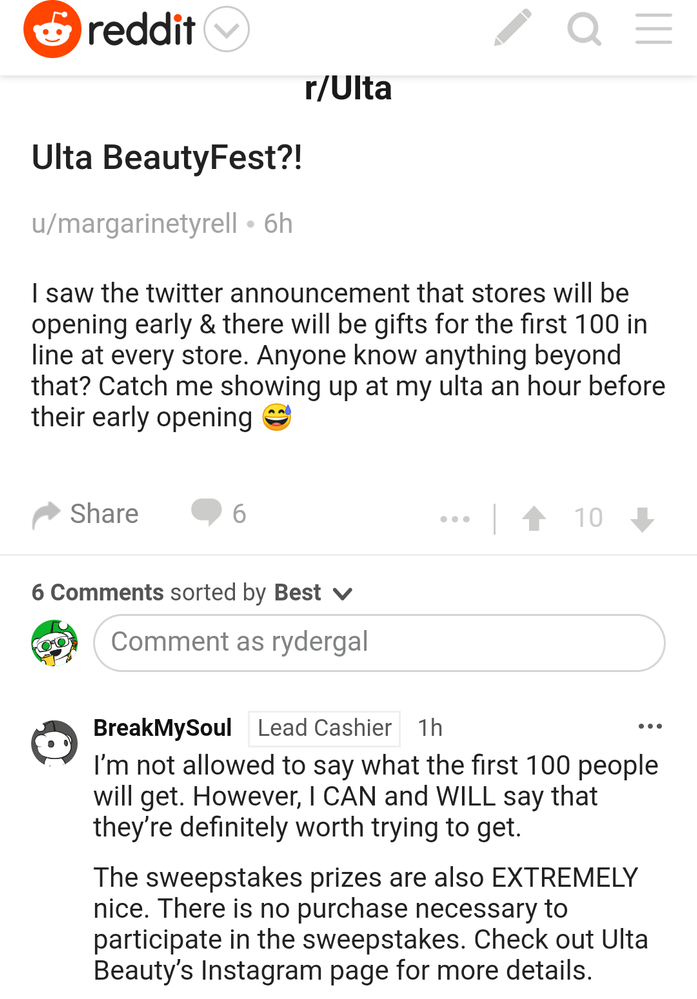This screenshot has height=999, width=697.
Task: Collapse BreakMySoul's comment thread
Action: click(x=53, y=743)
